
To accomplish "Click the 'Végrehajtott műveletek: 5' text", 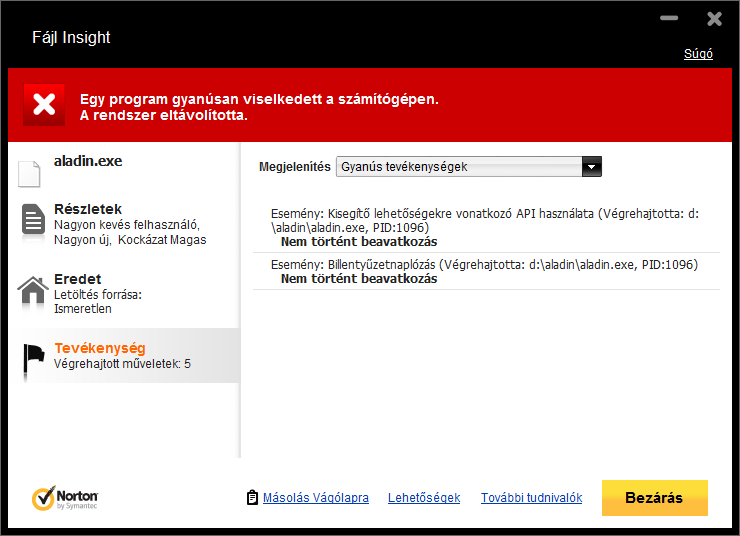I will click(122, 364).
